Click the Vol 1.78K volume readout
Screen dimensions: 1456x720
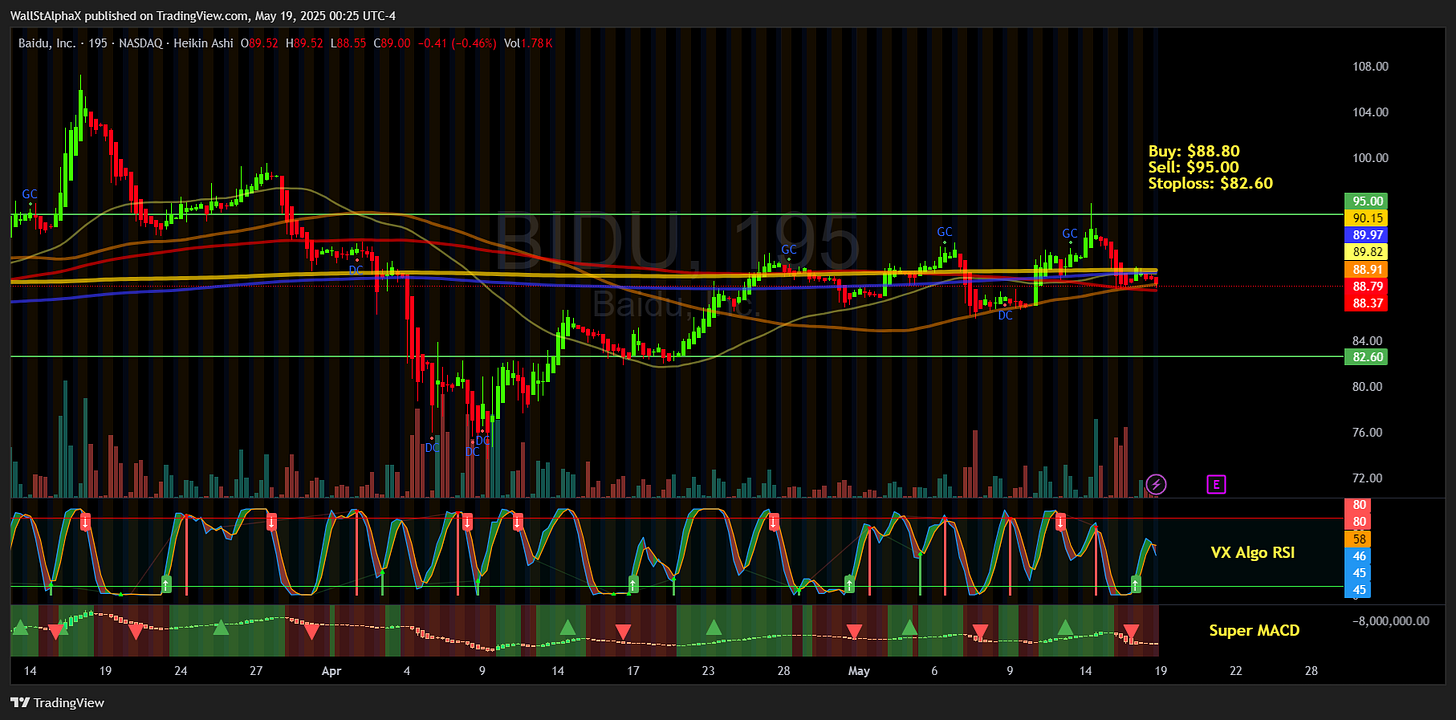[x=528, y=44]
